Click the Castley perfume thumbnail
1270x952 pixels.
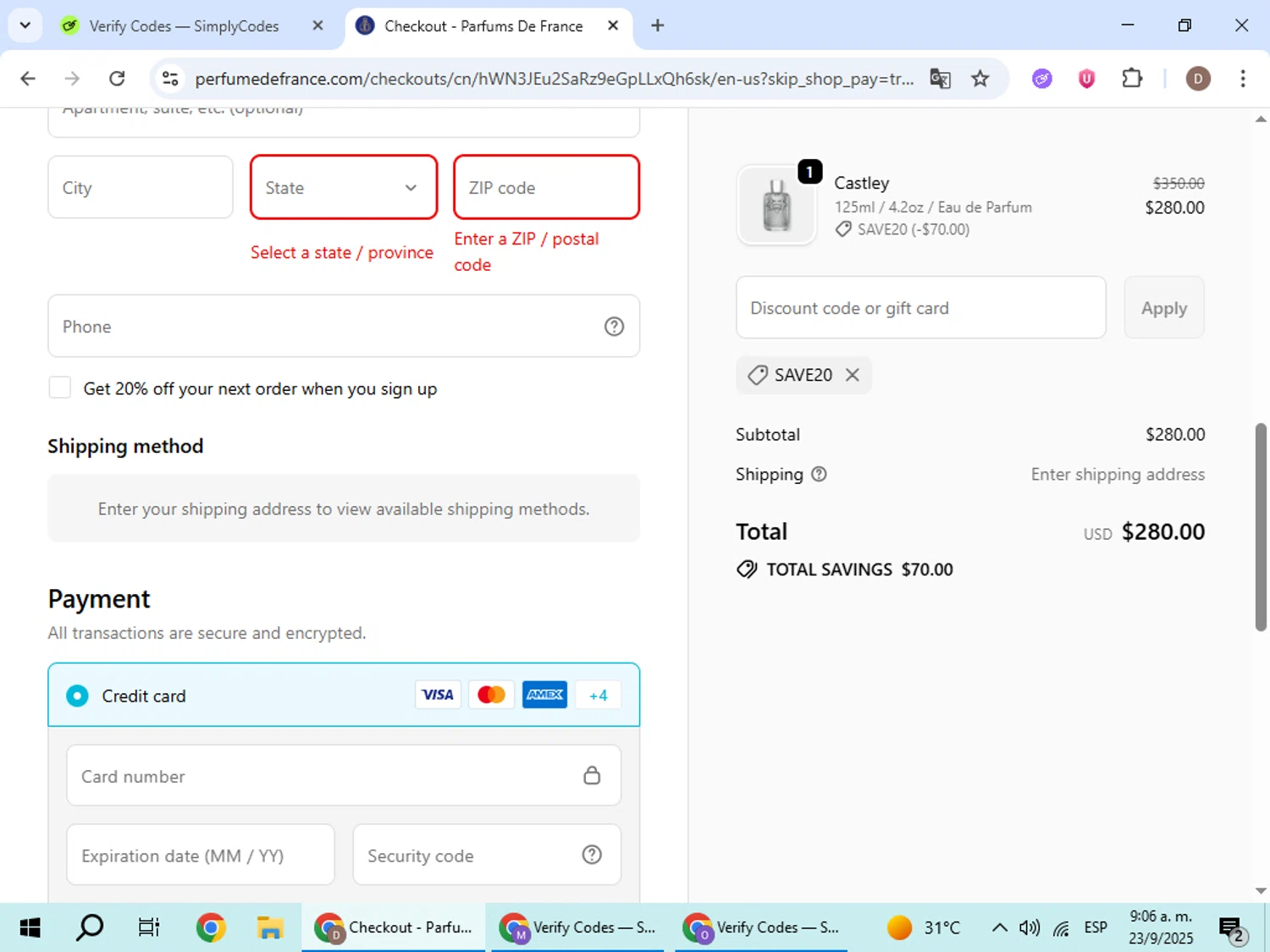pos(776,206)
